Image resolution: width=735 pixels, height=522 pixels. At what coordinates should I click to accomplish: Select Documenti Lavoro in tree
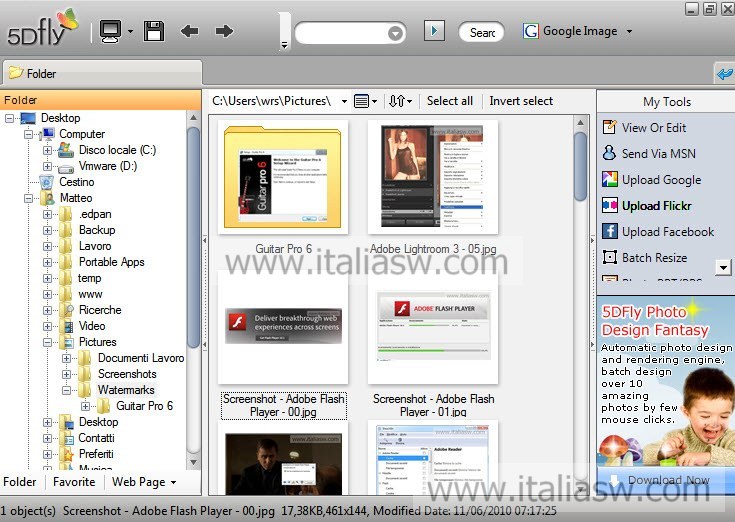pos(141,358)
